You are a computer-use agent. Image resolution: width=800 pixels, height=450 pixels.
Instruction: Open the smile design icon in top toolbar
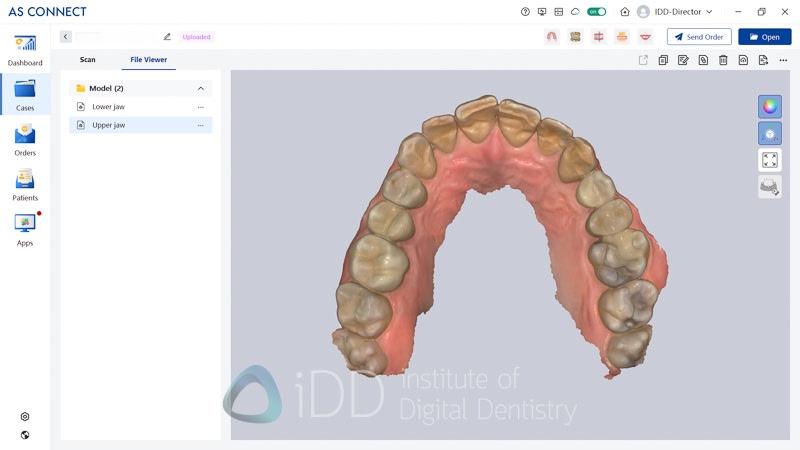pyautogui.click(x=646, y=37)
